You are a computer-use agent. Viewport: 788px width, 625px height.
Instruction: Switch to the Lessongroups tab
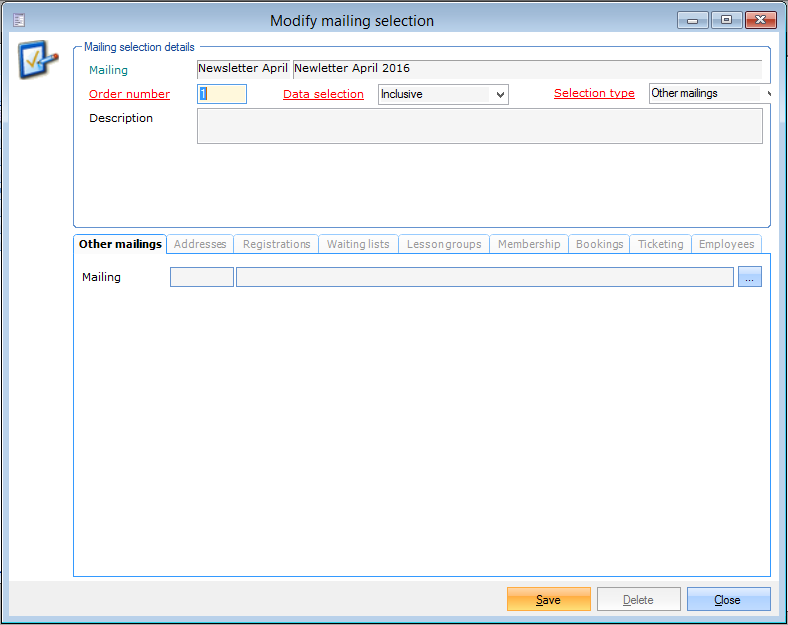(444, 244)
